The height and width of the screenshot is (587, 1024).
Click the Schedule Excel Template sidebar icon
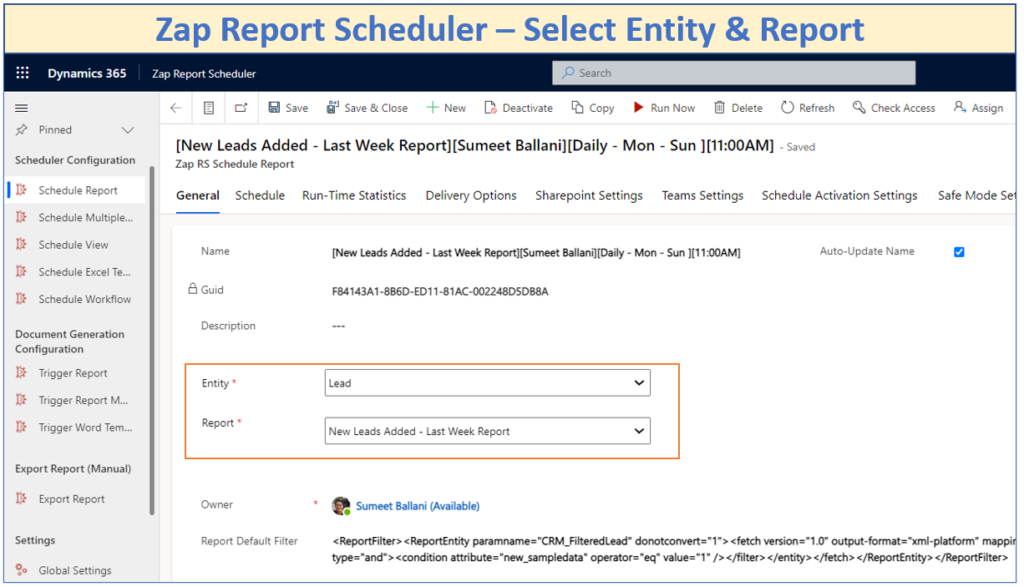pyautogui.click(x=22, y=271)
